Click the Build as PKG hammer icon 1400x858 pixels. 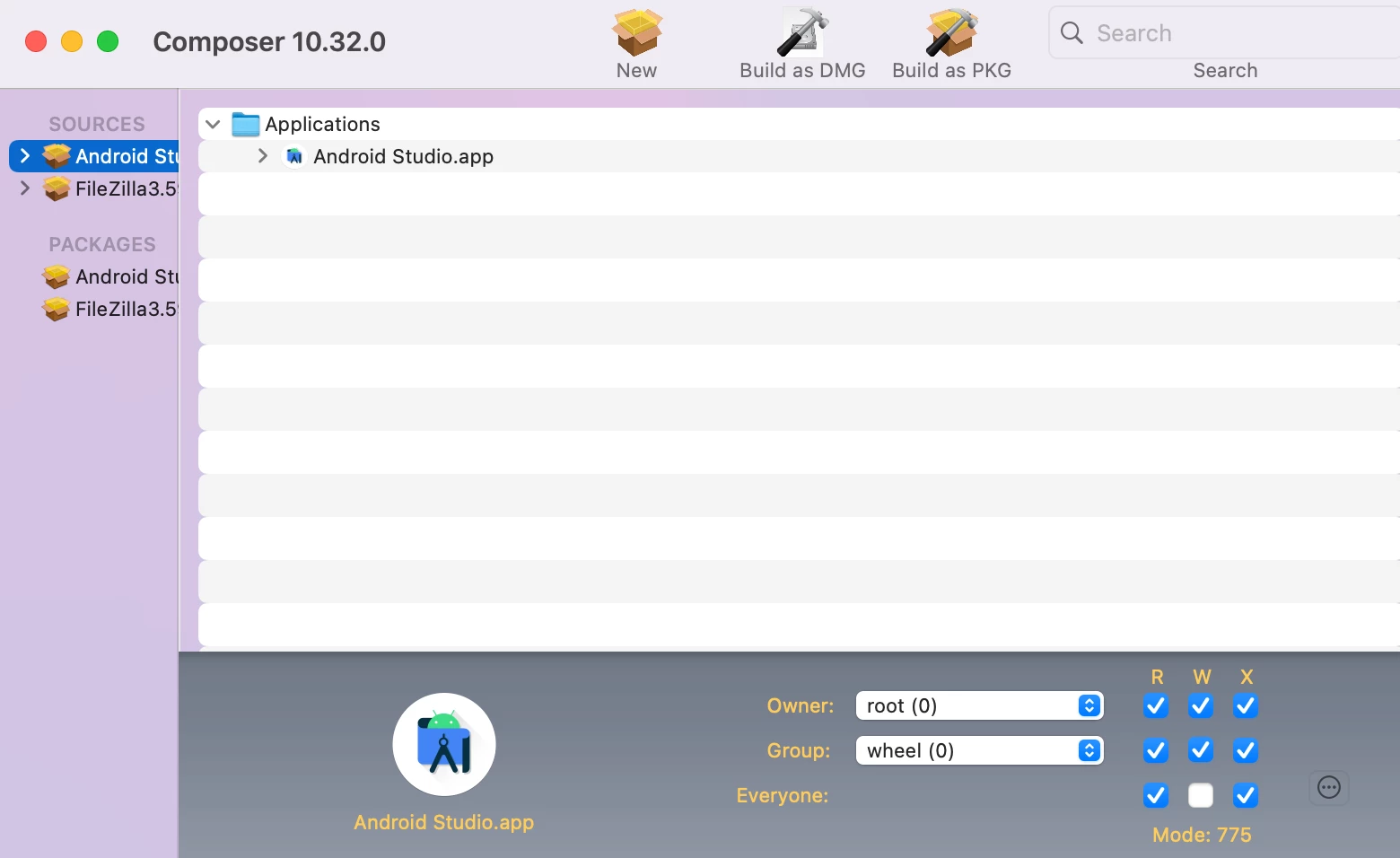pos(951,32)
